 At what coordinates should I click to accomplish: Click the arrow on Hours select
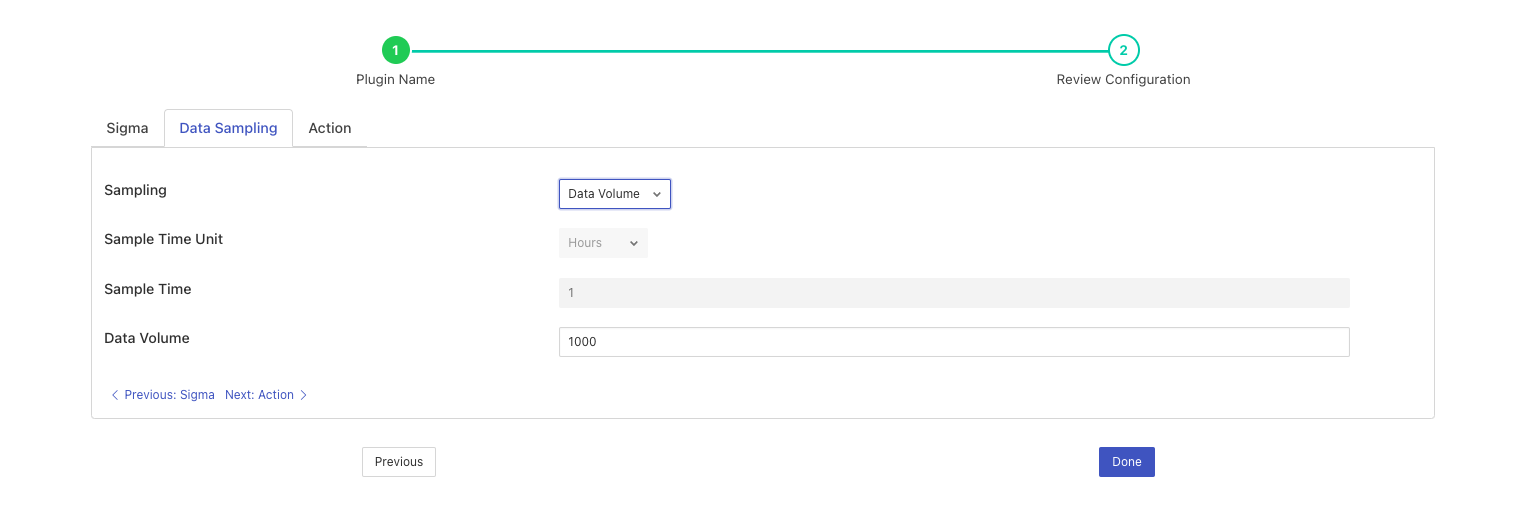(x=634, y=243)
